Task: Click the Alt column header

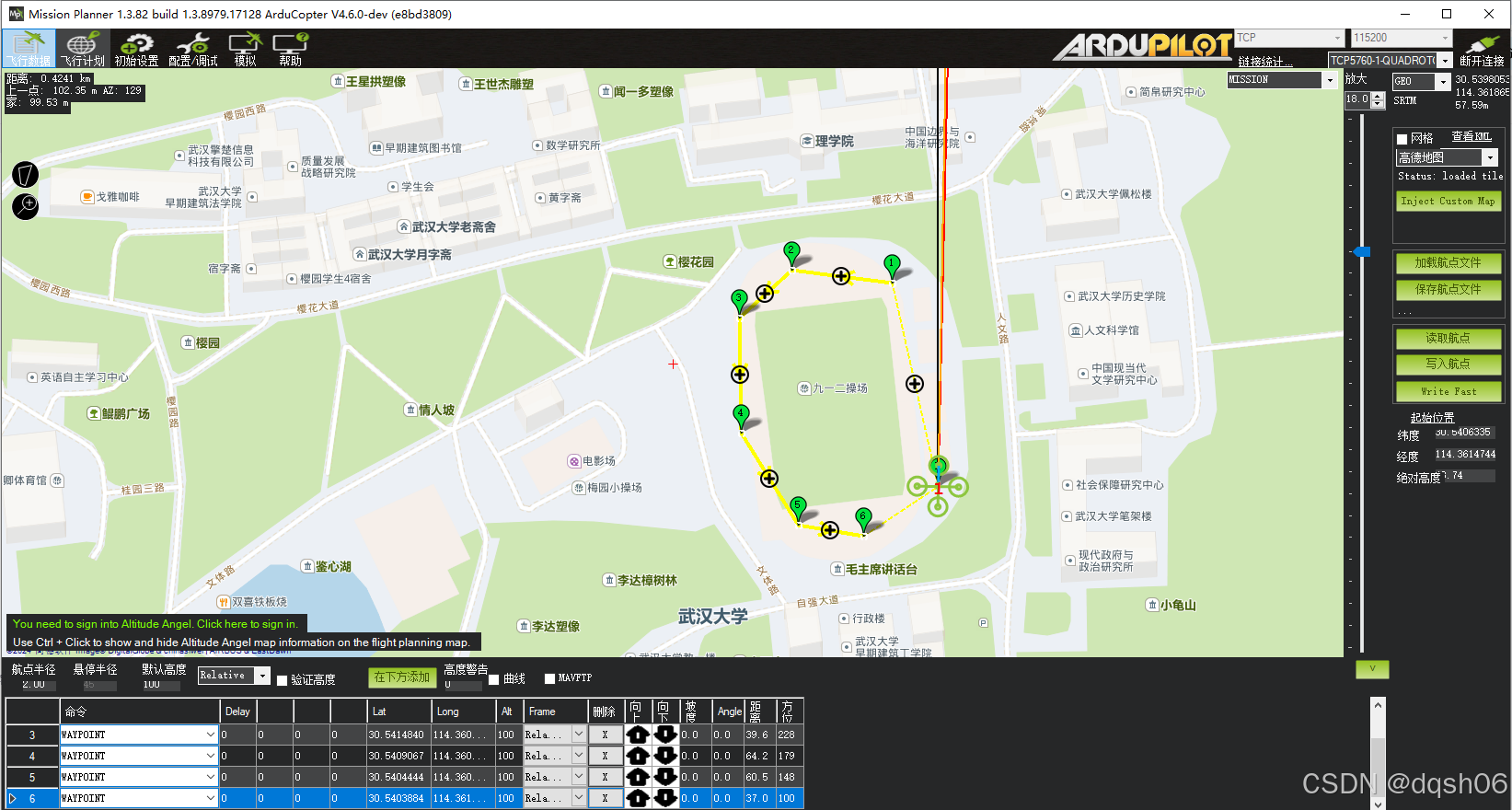Action: (509, 712)
